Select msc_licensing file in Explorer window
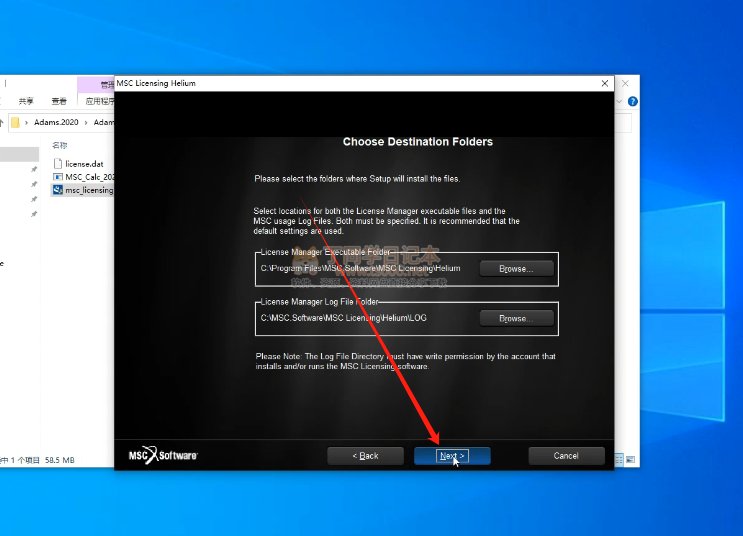Image resolution: width=743 pixels, height=536 pixels. click(83, 190)
